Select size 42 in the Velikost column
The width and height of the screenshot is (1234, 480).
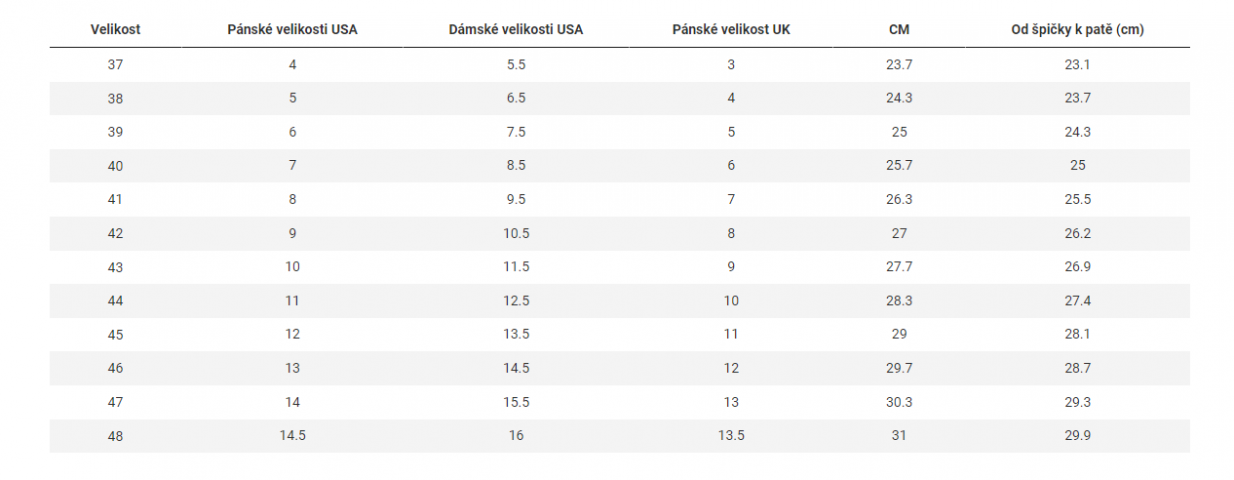(115, 233)
